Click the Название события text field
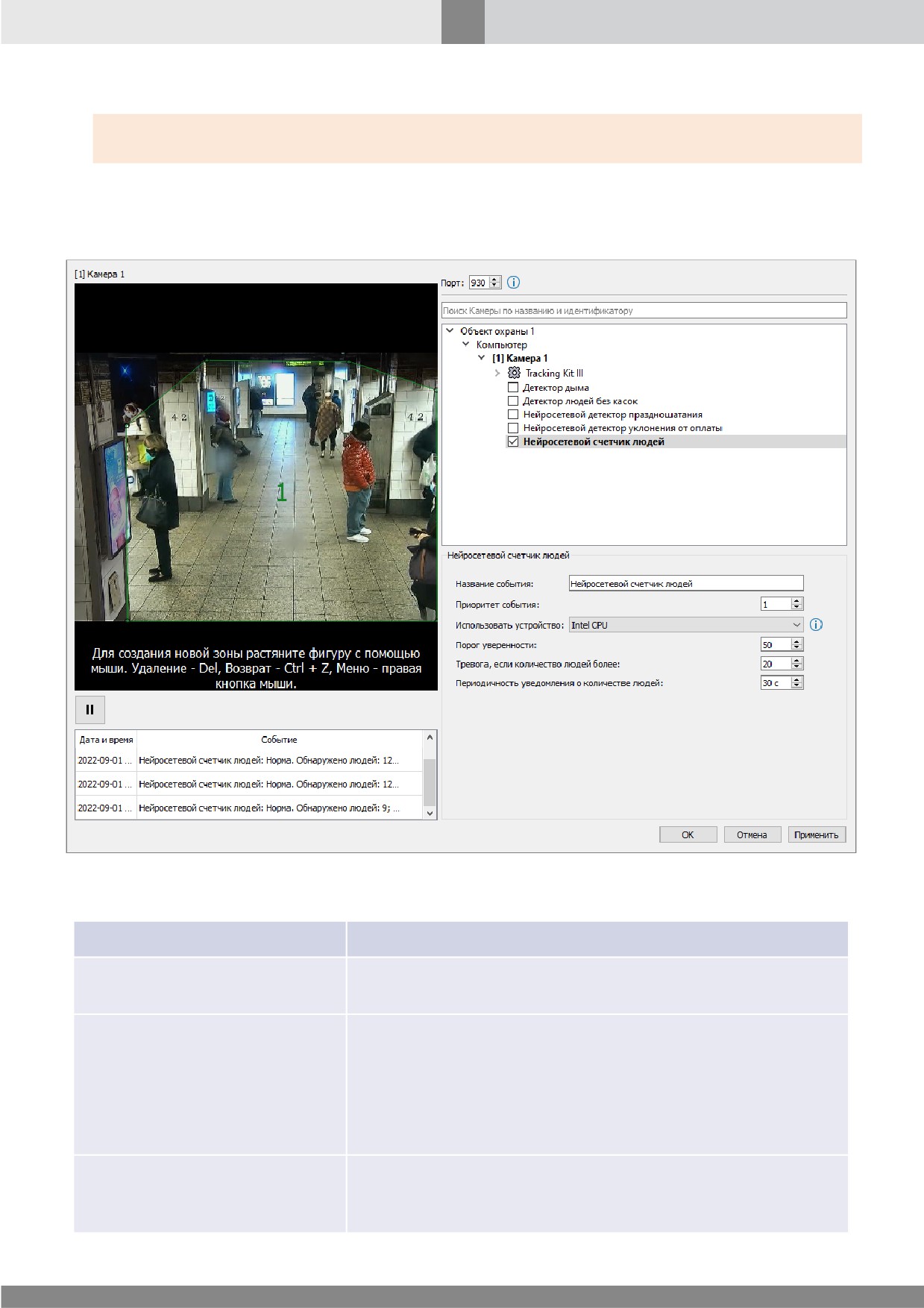This screenshot has width=924, height=1308. click(x=686, y=584)
